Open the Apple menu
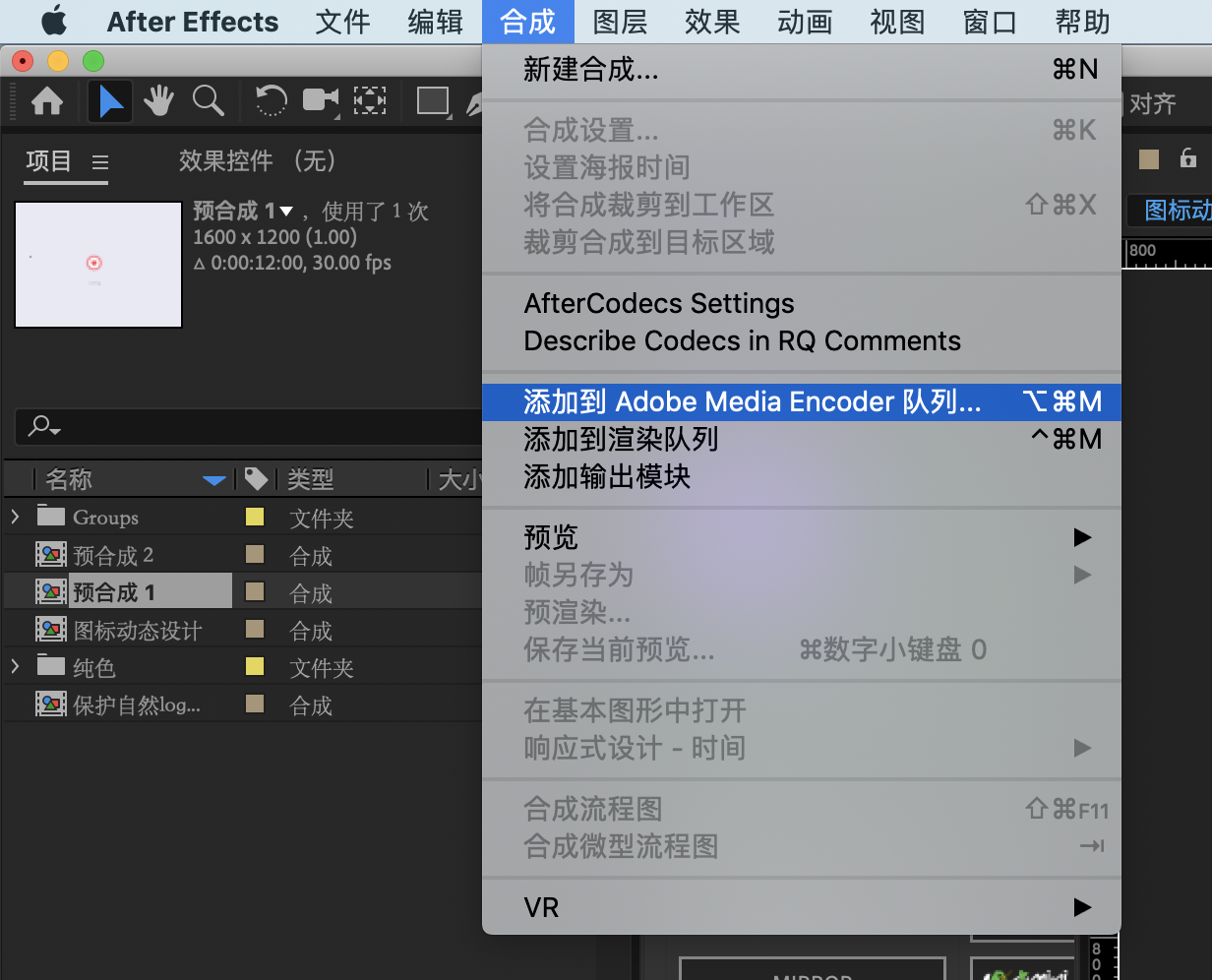The width and height of the screenshot is (1212, 980). (x=54, y=21)
